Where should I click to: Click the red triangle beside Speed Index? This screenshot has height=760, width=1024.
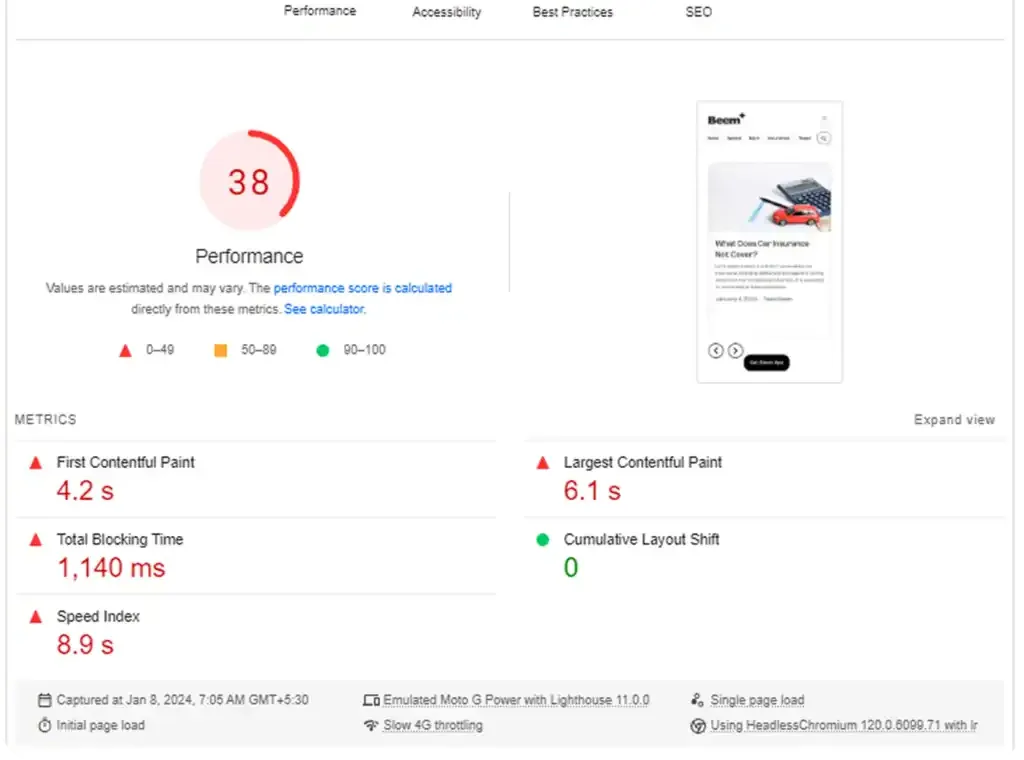(x=36, y=617)
